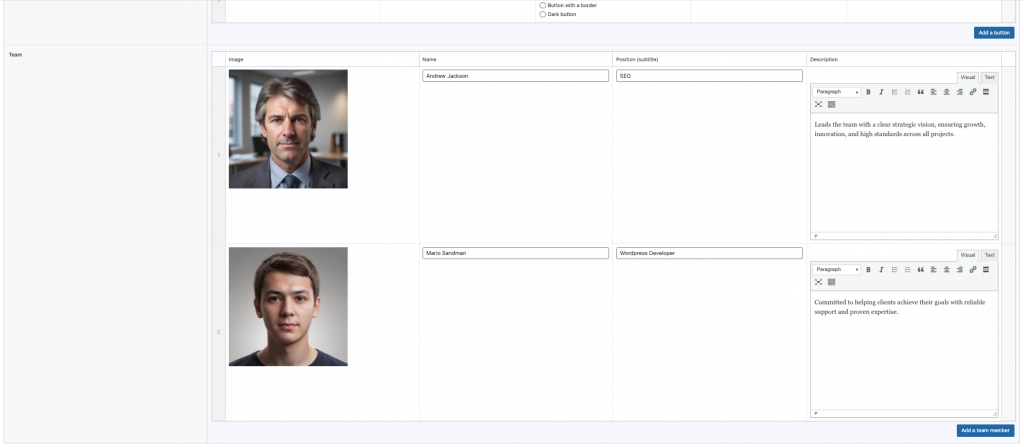The height and width of the screenshot is (447, 1024).
Task: Open fullscreen mode for Andrew Jackson's description editor
Action: [x=818, y=105]
